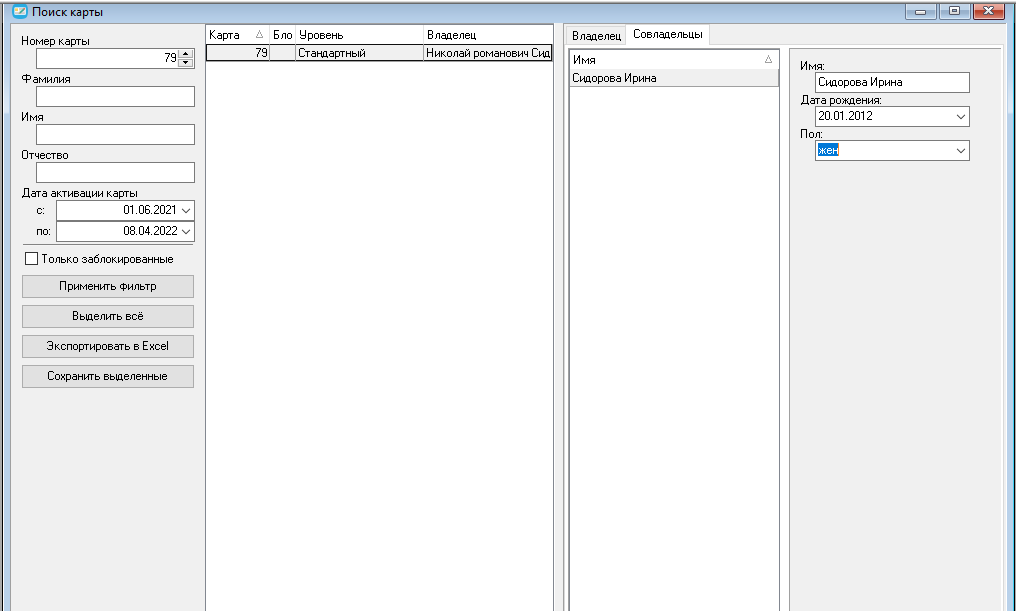Select the Николай романович owner cell
Screen dimensions: 1016x611
click(x=487, y=53)
